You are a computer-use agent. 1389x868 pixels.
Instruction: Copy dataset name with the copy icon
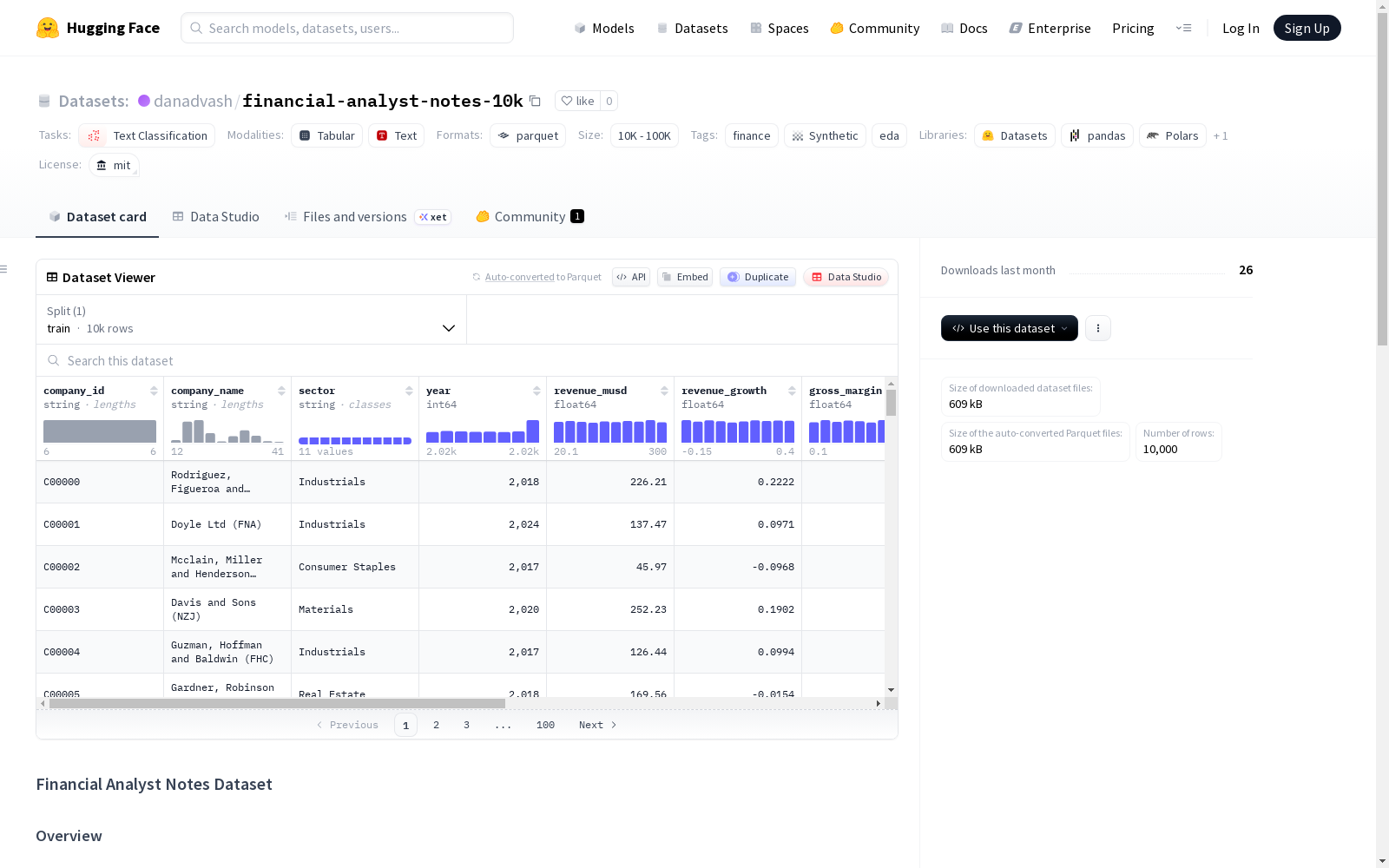click(x=535, y=101)
